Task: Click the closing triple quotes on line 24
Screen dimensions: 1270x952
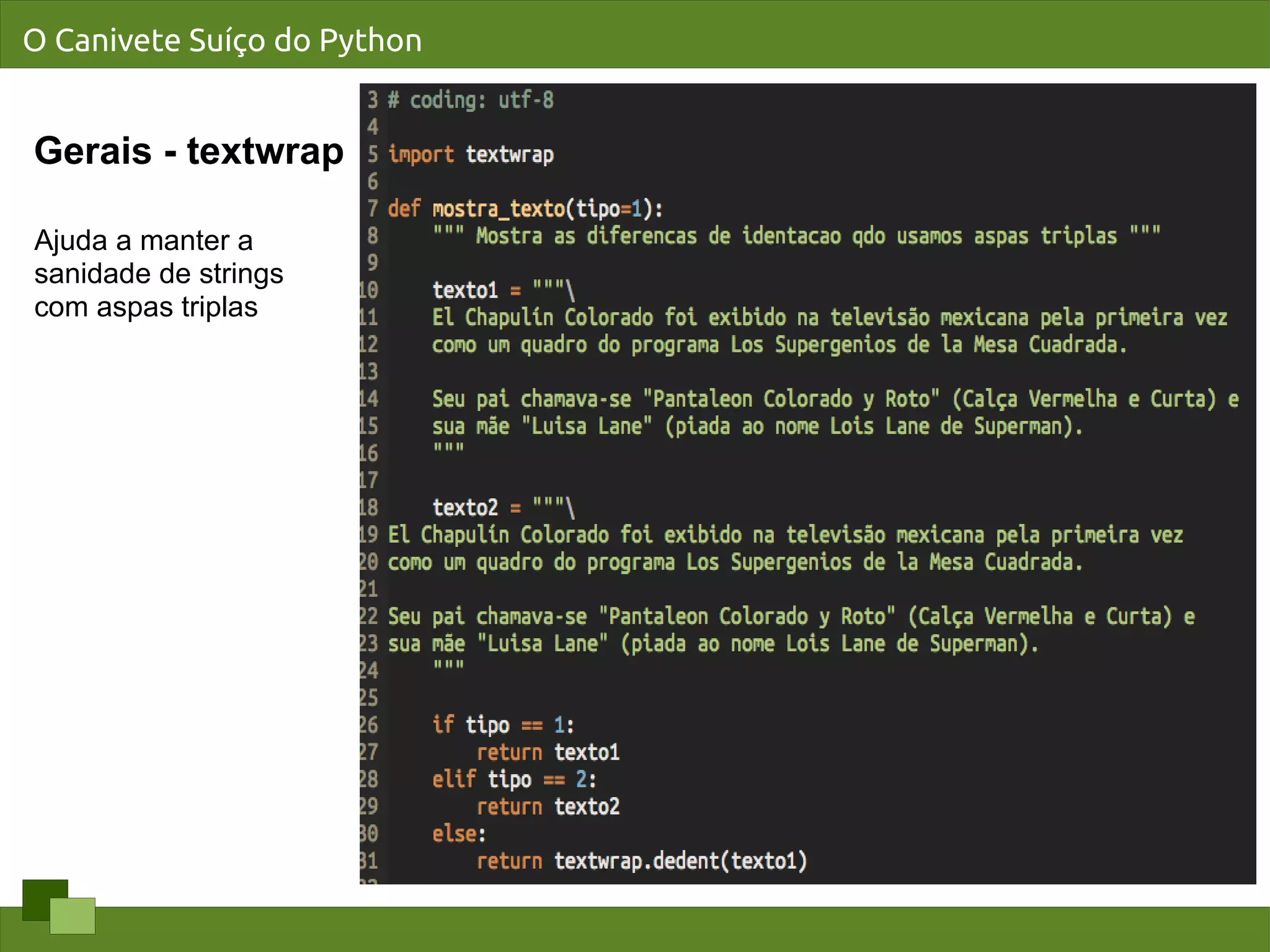Action: pos(448,665)
